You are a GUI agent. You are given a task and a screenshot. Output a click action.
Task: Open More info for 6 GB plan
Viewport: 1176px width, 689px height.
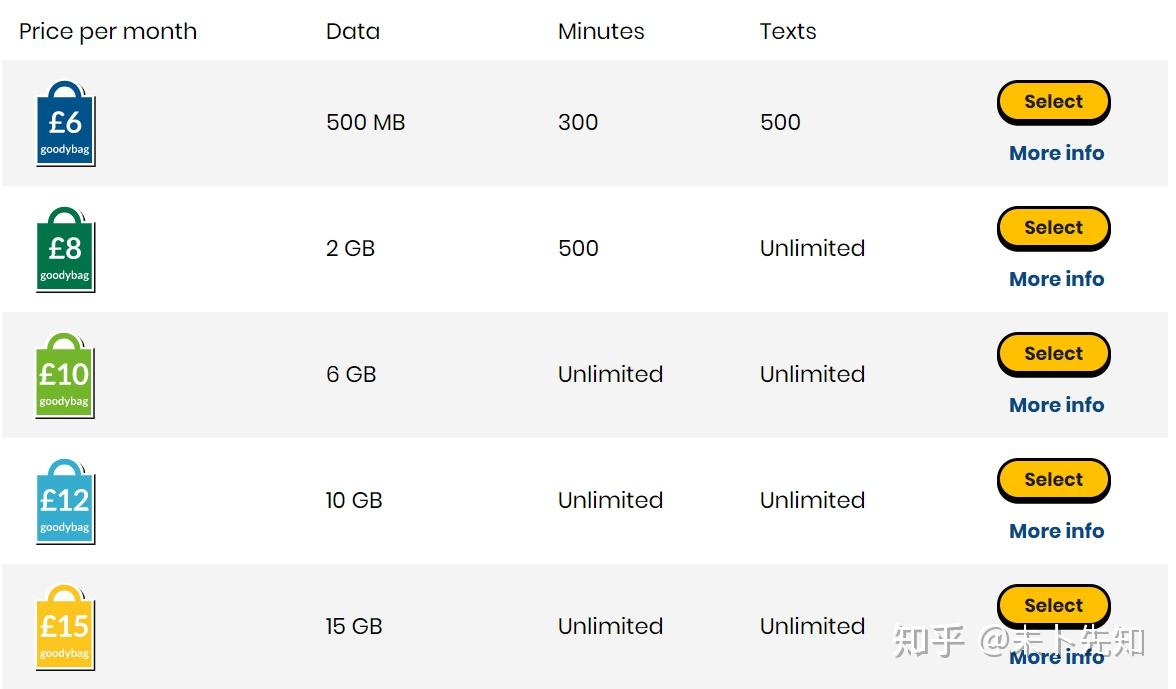(x=1056, y=405)
